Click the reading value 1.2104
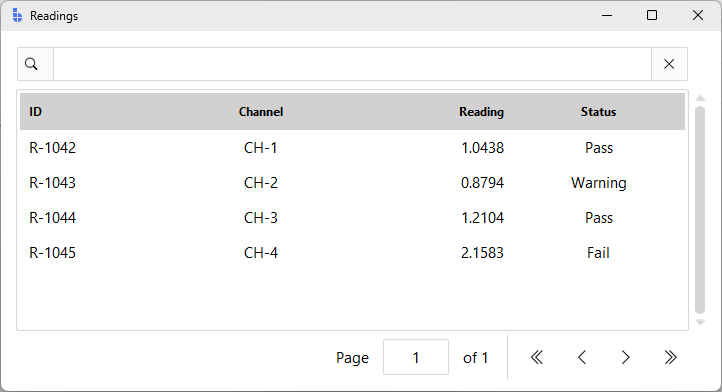The height and width of the screenshot is (392, 722). click(x=483, y=218)
